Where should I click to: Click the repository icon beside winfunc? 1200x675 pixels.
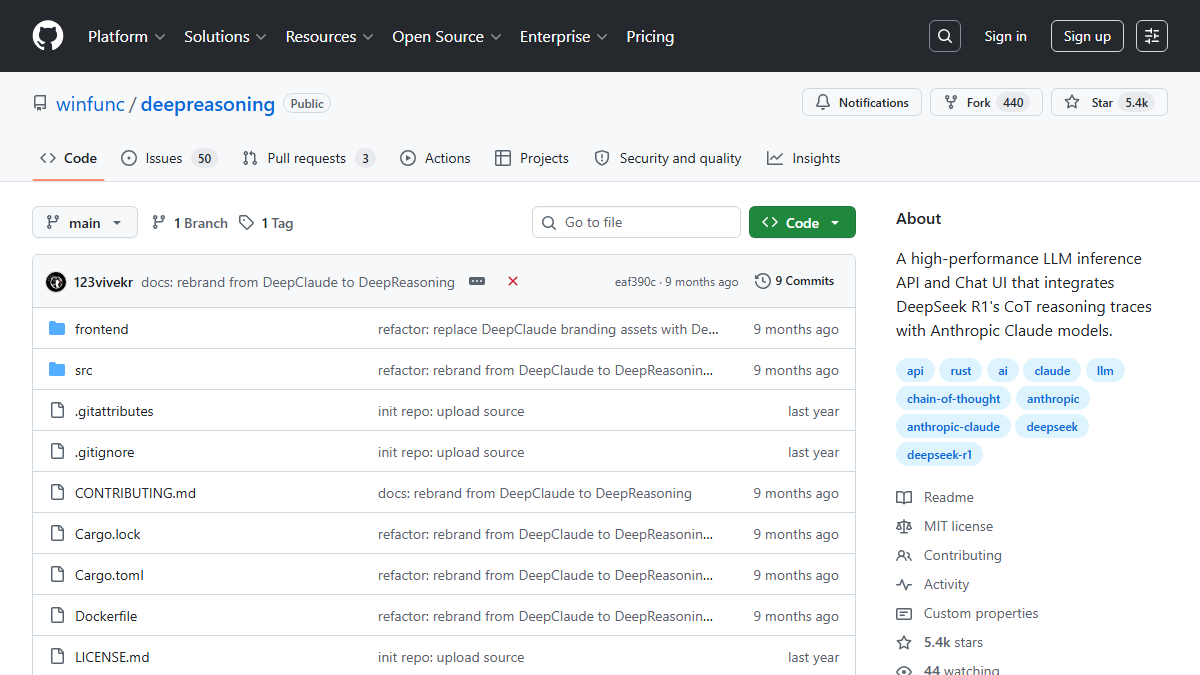pyautogui.click(x=40, y=103)
